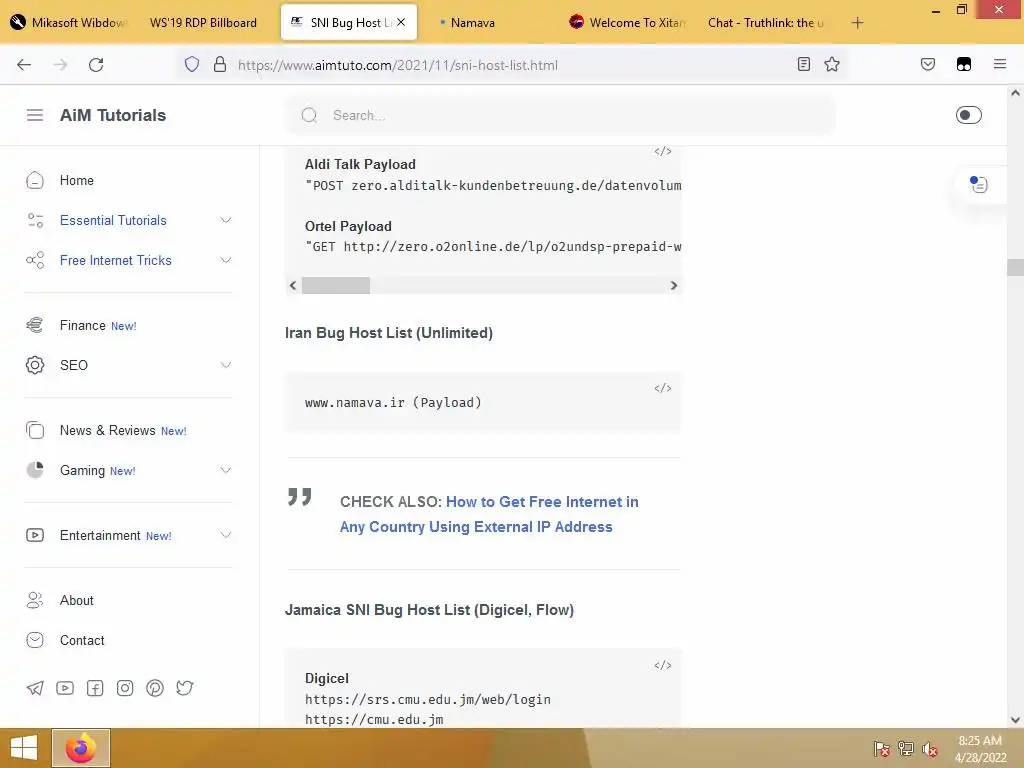
Task: Open the AiM Tutorials hamburger menu
Action: point(35,115)
